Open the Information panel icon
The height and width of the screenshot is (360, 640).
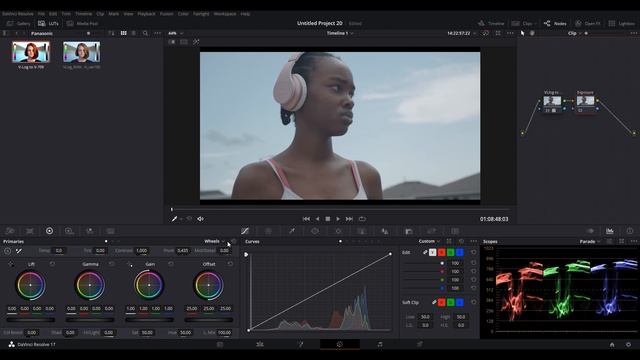click(630, 231)
